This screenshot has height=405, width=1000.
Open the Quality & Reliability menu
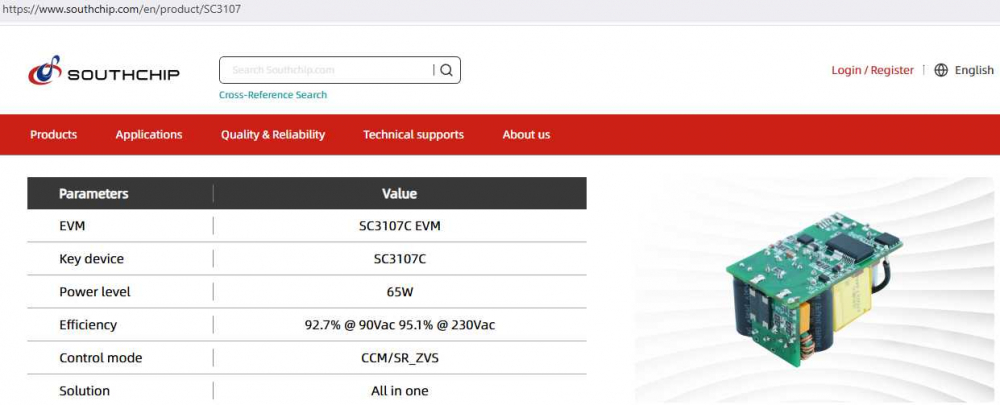[273, 135]
